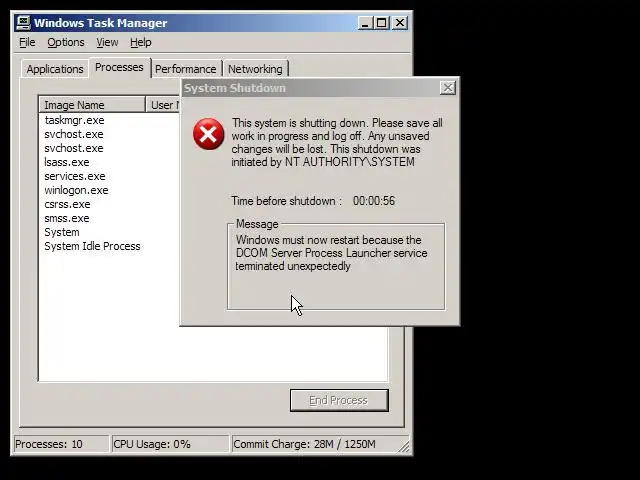Select the System Idle Process row

tap(92, 246)
